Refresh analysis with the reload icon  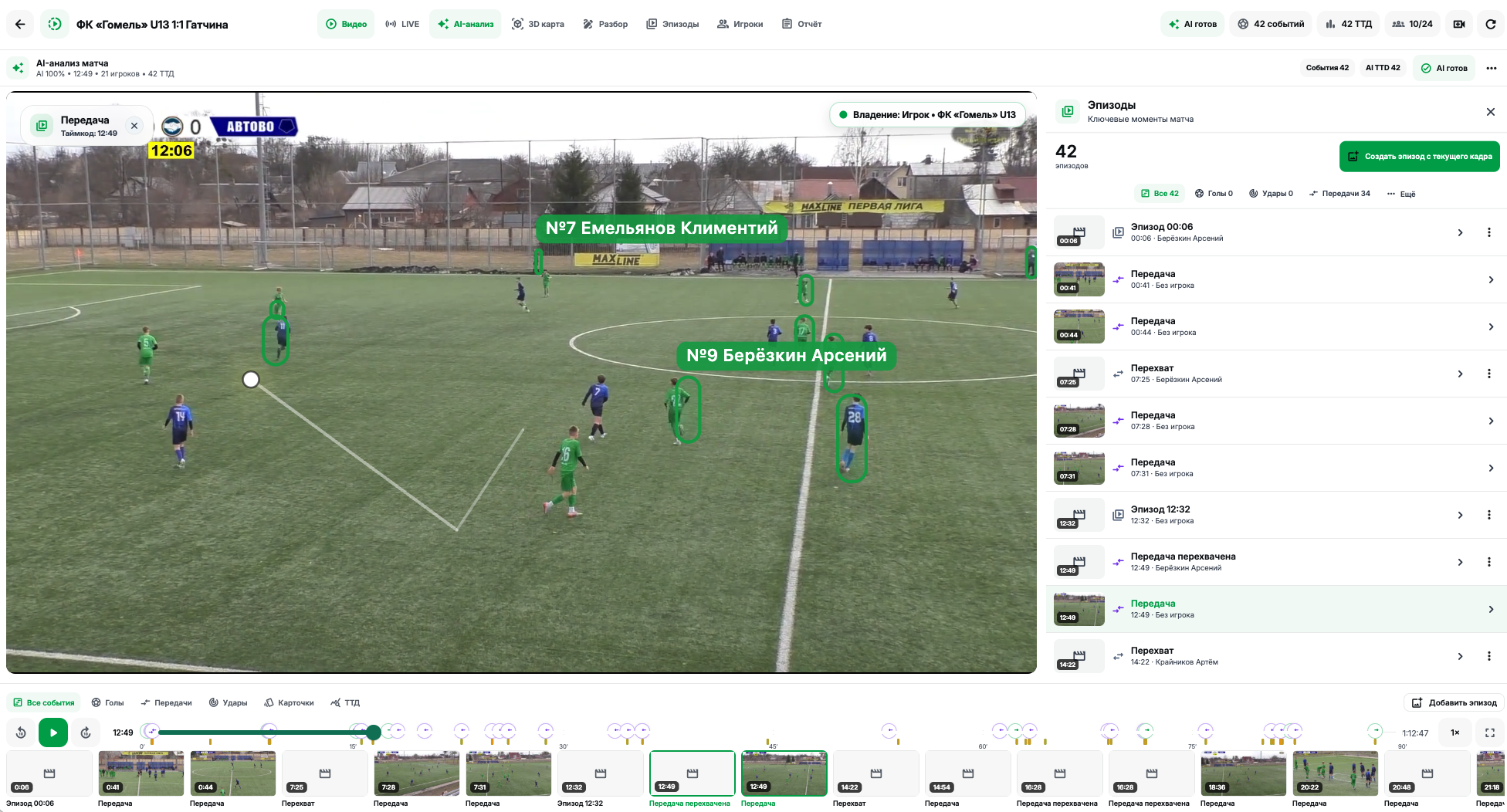pos(1491,24)
